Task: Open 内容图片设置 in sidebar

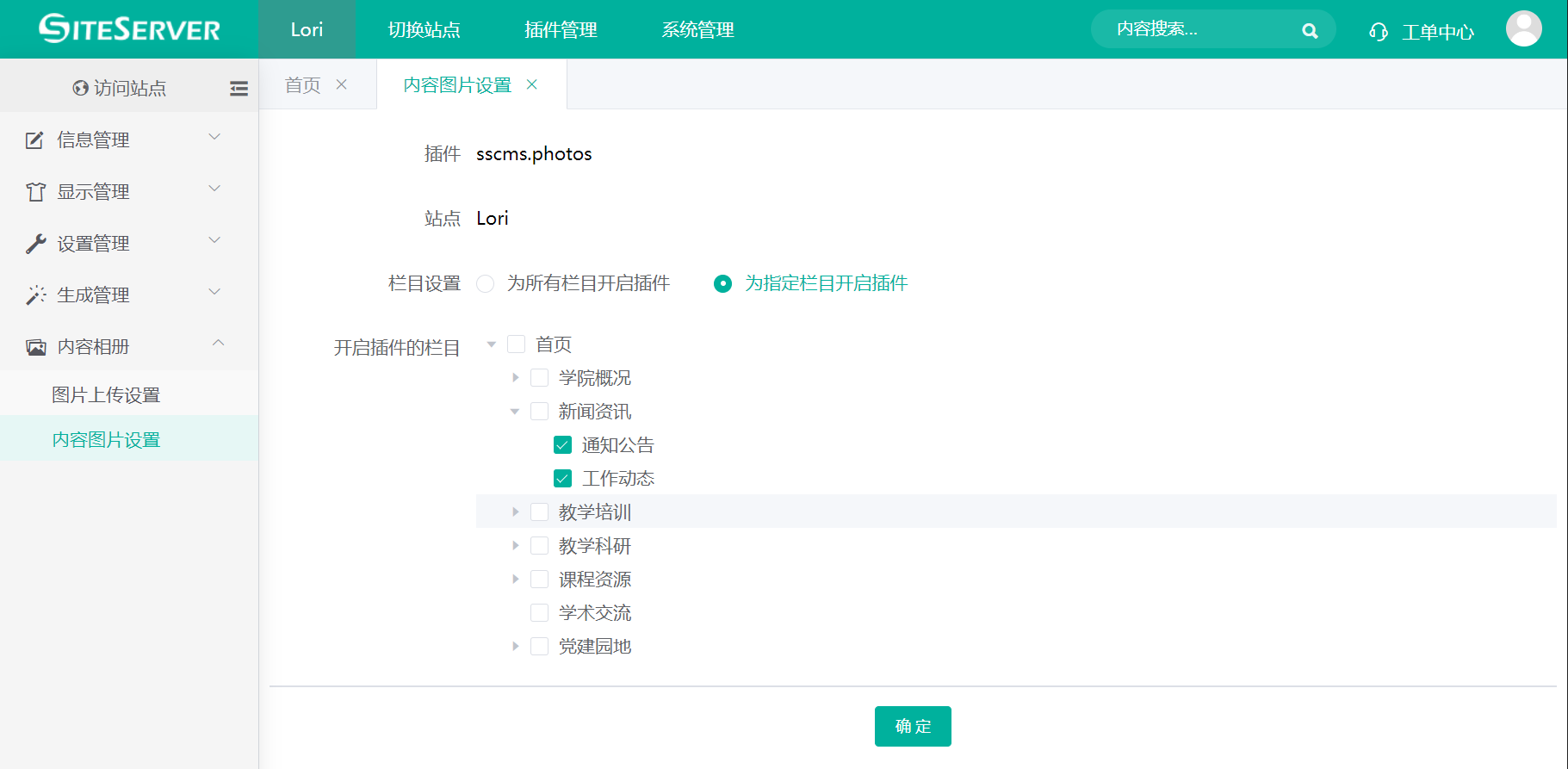Action: 129,439
